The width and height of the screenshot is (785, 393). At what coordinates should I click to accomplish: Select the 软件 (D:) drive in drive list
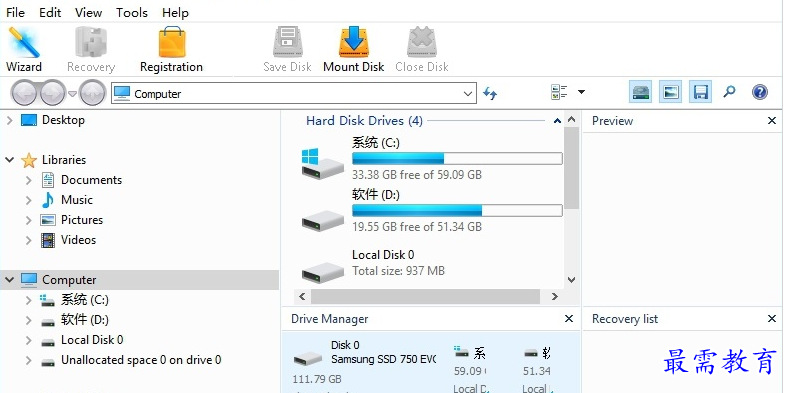tap(432, 211)
